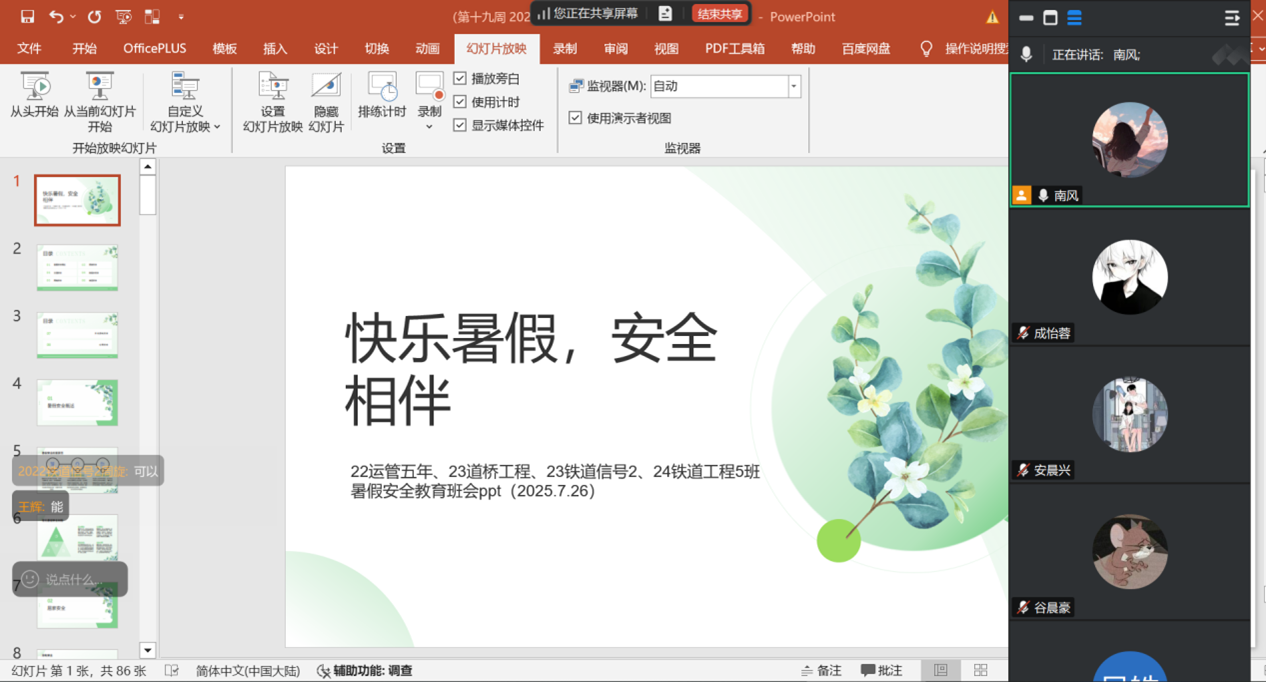Toggle the Play Narrations checkbox

click(460, 78)
